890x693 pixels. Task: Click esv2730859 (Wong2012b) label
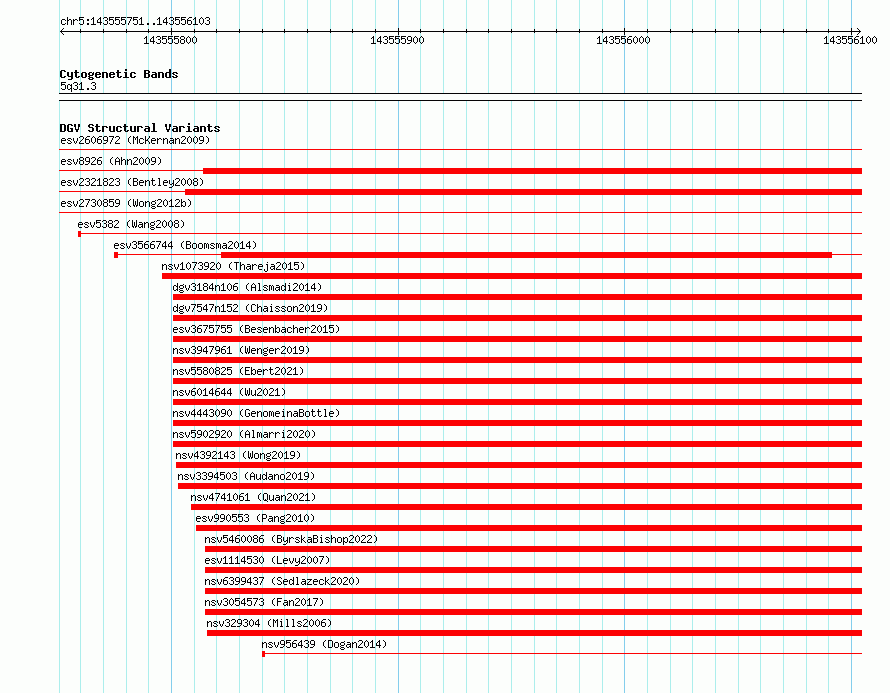[126, 203]
